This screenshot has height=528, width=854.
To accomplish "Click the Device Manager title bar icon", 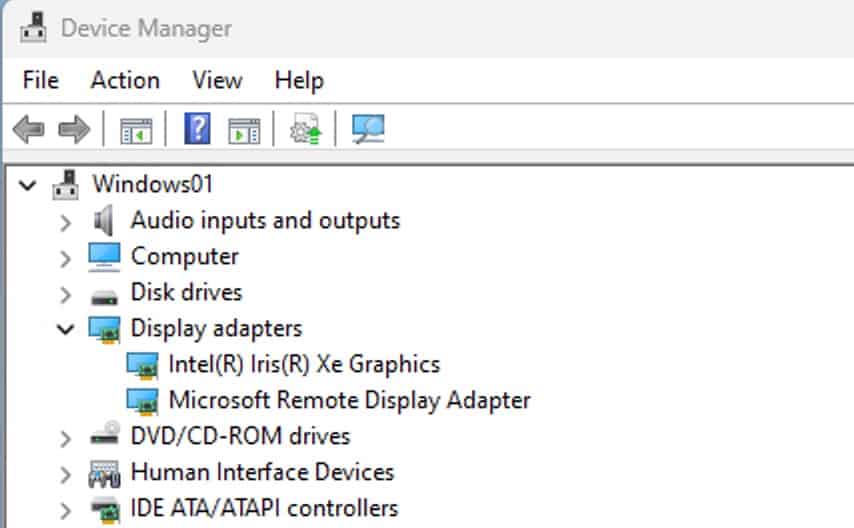I will pos(34,27).
